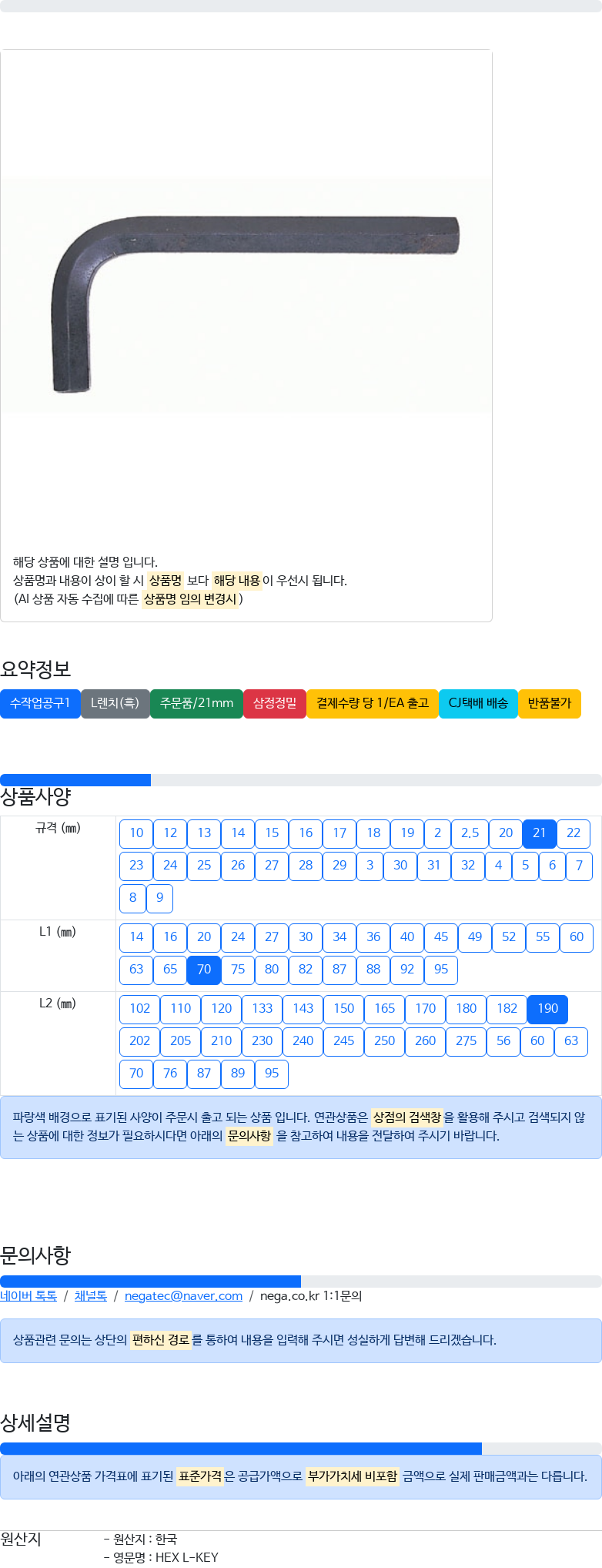Click the negatec@naver.com email link

[183, 1296]
